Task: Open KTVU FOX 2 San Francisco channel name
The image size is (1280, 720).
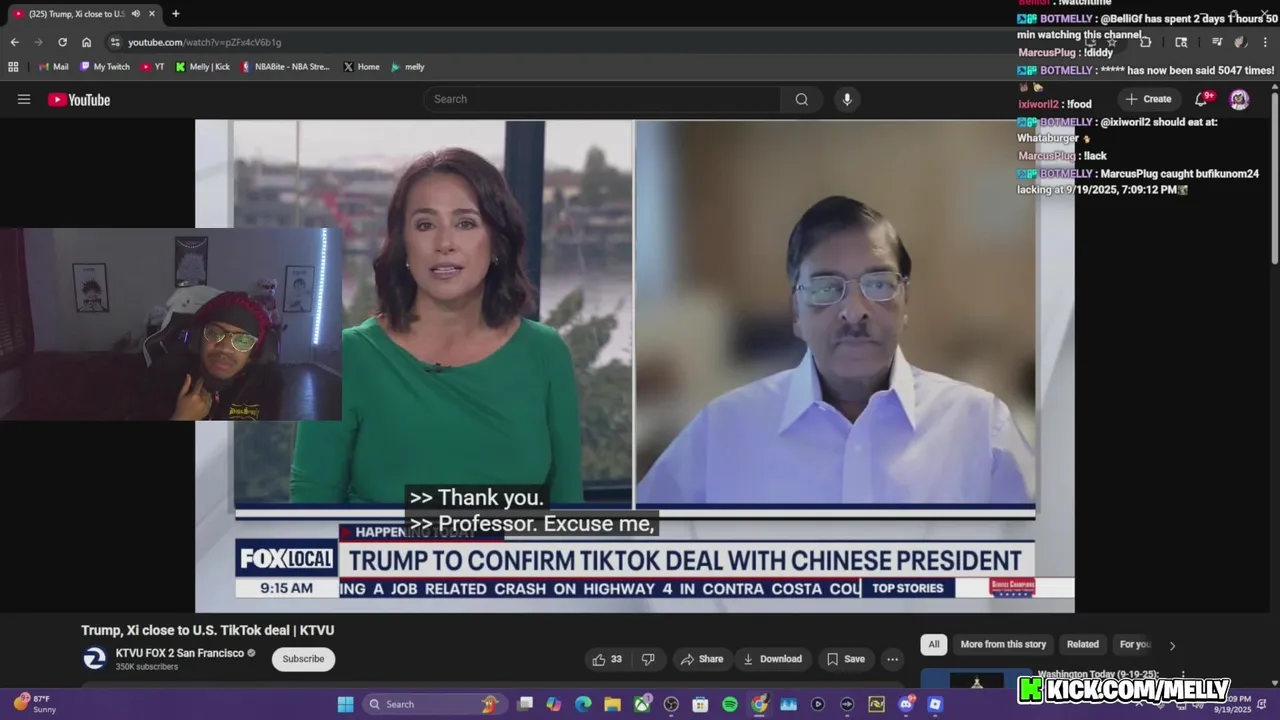Action: pos(180,653)
